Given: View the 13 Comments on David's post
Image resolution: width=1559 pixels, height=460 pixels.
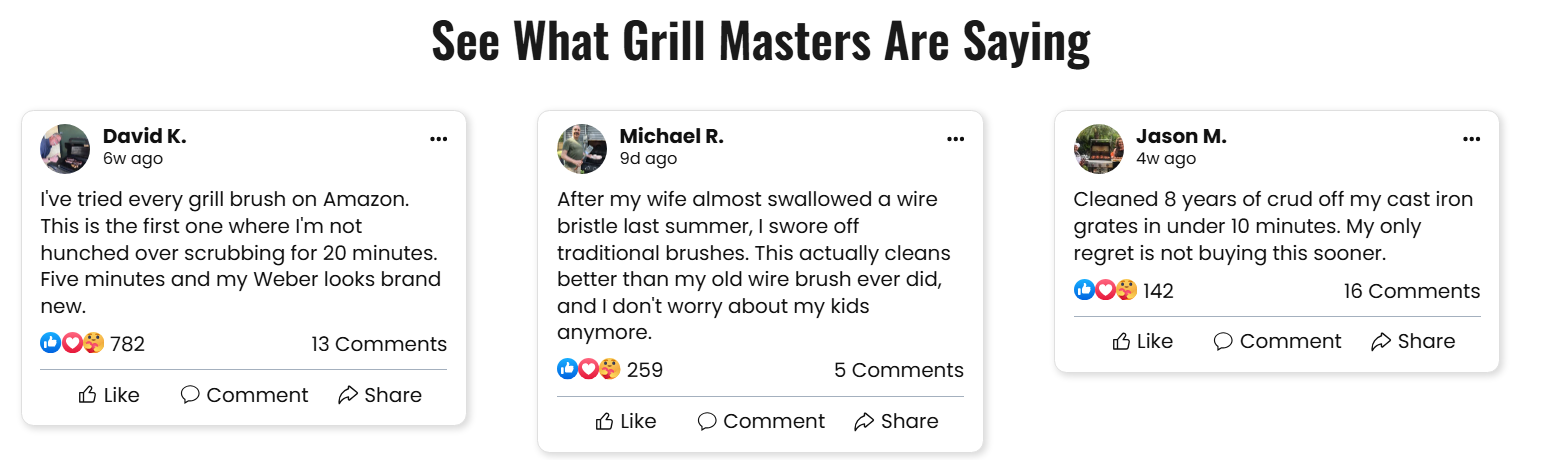Looking at the screenshot, I should 379,344.
